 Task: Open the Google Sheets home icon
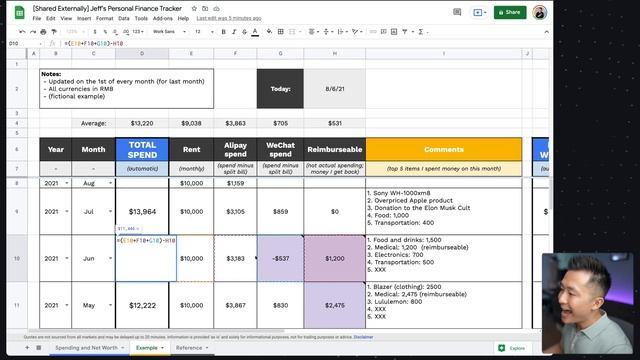point(19,13)
